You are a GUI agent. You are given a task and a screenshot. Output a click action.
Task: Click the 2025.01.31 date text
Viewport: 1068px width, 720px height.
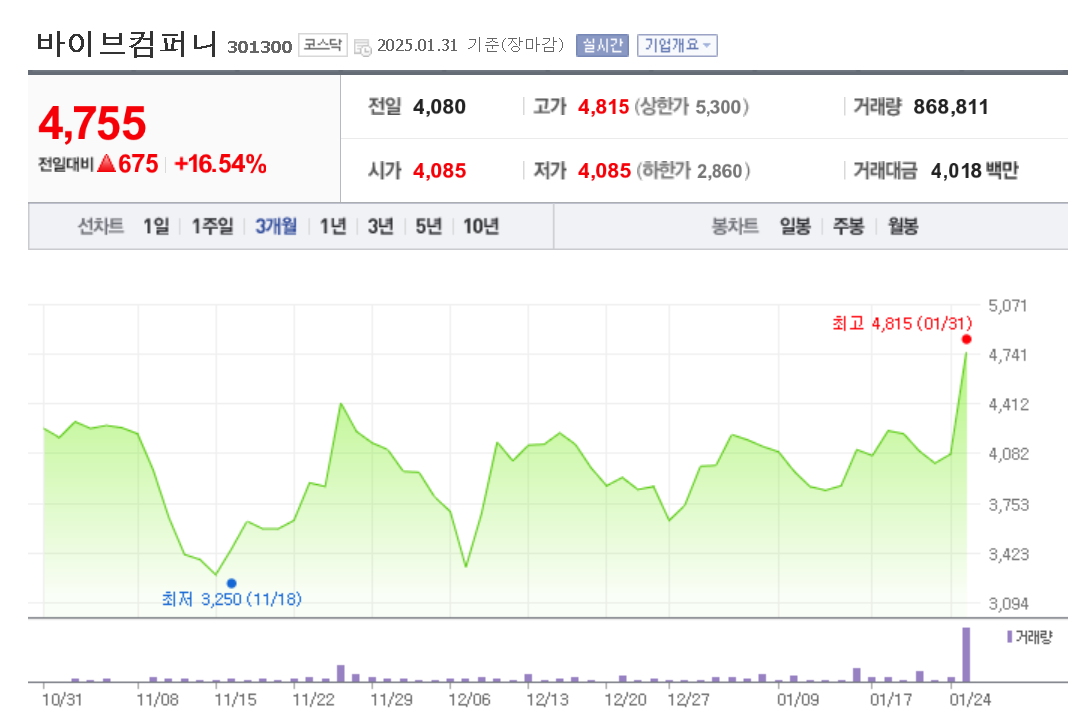(x=417, y=46)
